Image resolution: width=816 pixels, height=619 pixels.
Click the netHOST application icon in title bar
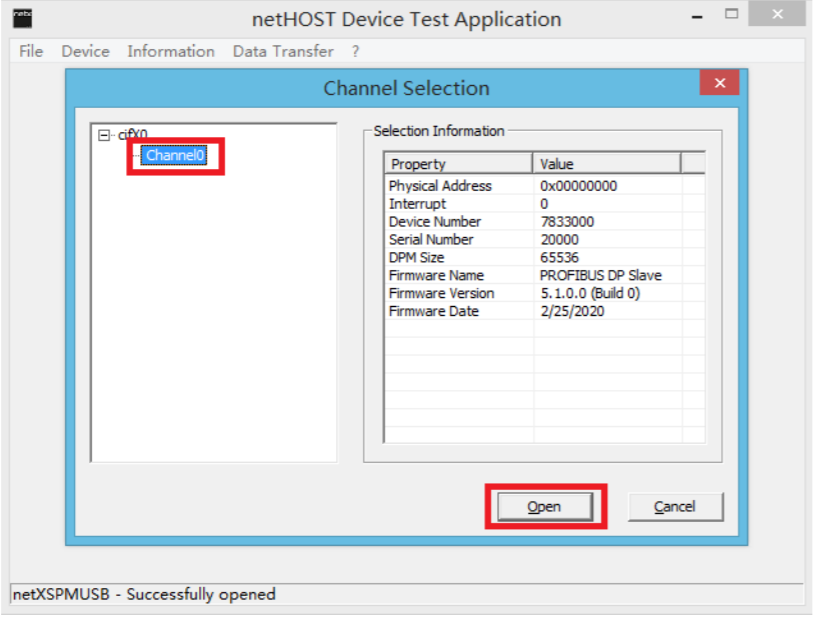point(22,18)
